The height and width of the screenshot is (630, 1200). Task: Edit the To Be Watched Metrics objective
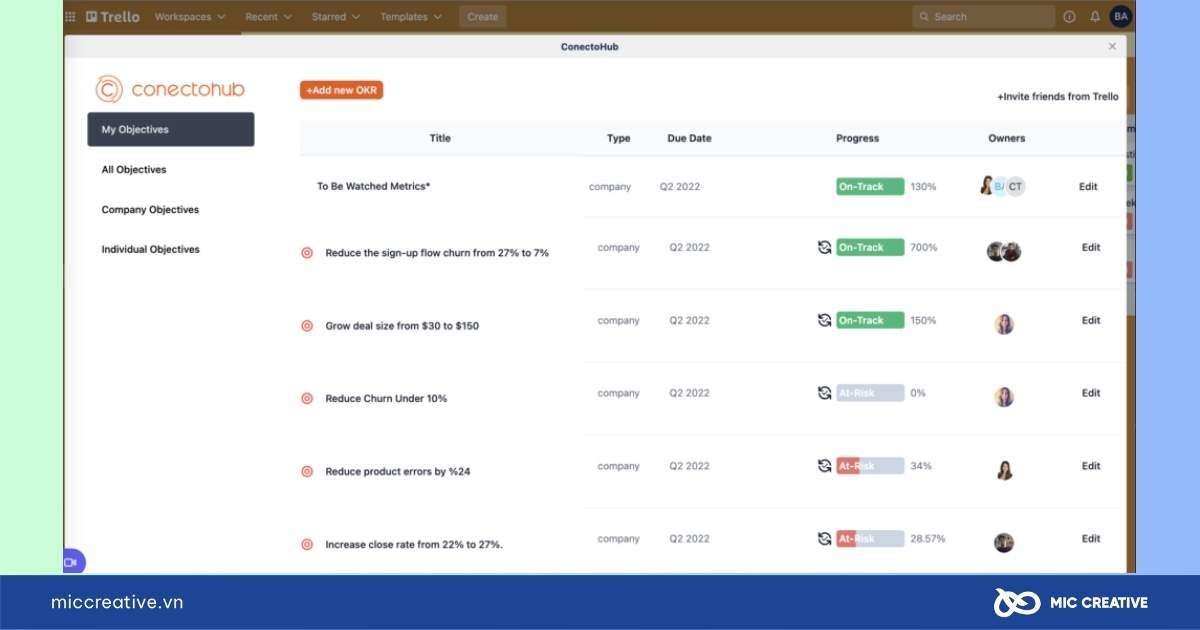pyautogui.click(x=1088, y=187)
